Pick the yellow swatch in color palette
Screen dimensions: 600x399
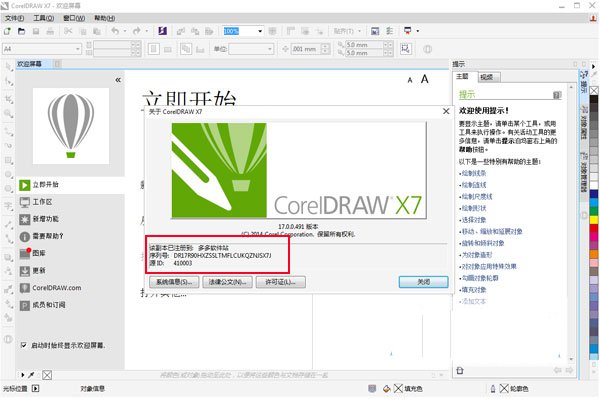(594, 220)
